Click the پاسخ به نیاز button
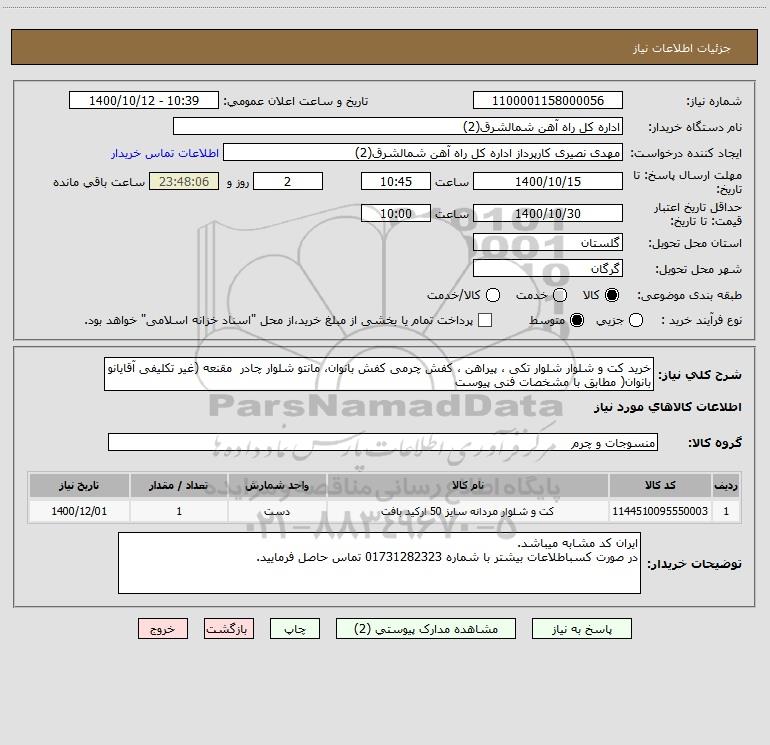The height and width of the screenshot is (745, 770). (581, 629)
